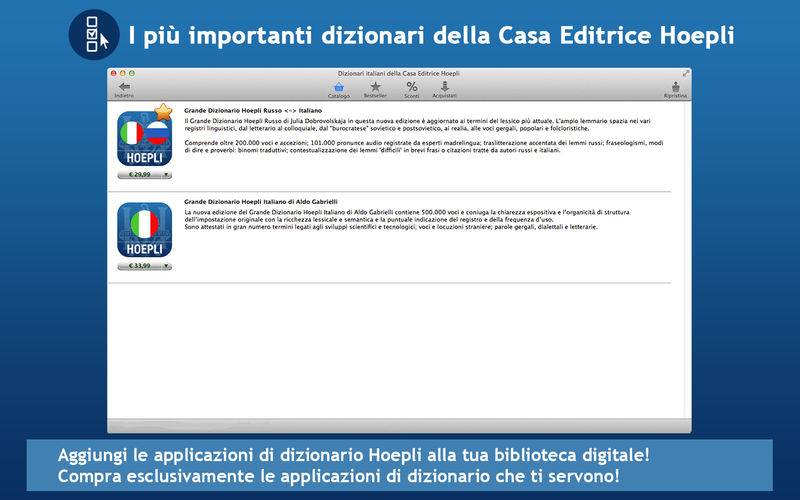
Task: Click the Russian dictionary description text
Action: pos(423,136)
